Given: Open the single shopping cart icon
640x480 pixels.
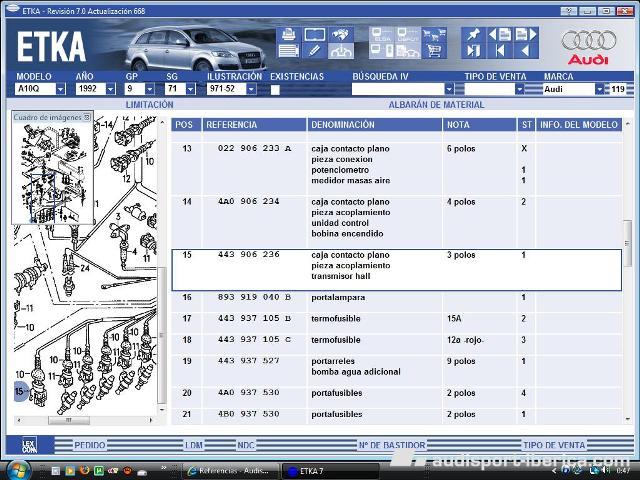Looking at the screenshot, I should (x=434, y=51).
